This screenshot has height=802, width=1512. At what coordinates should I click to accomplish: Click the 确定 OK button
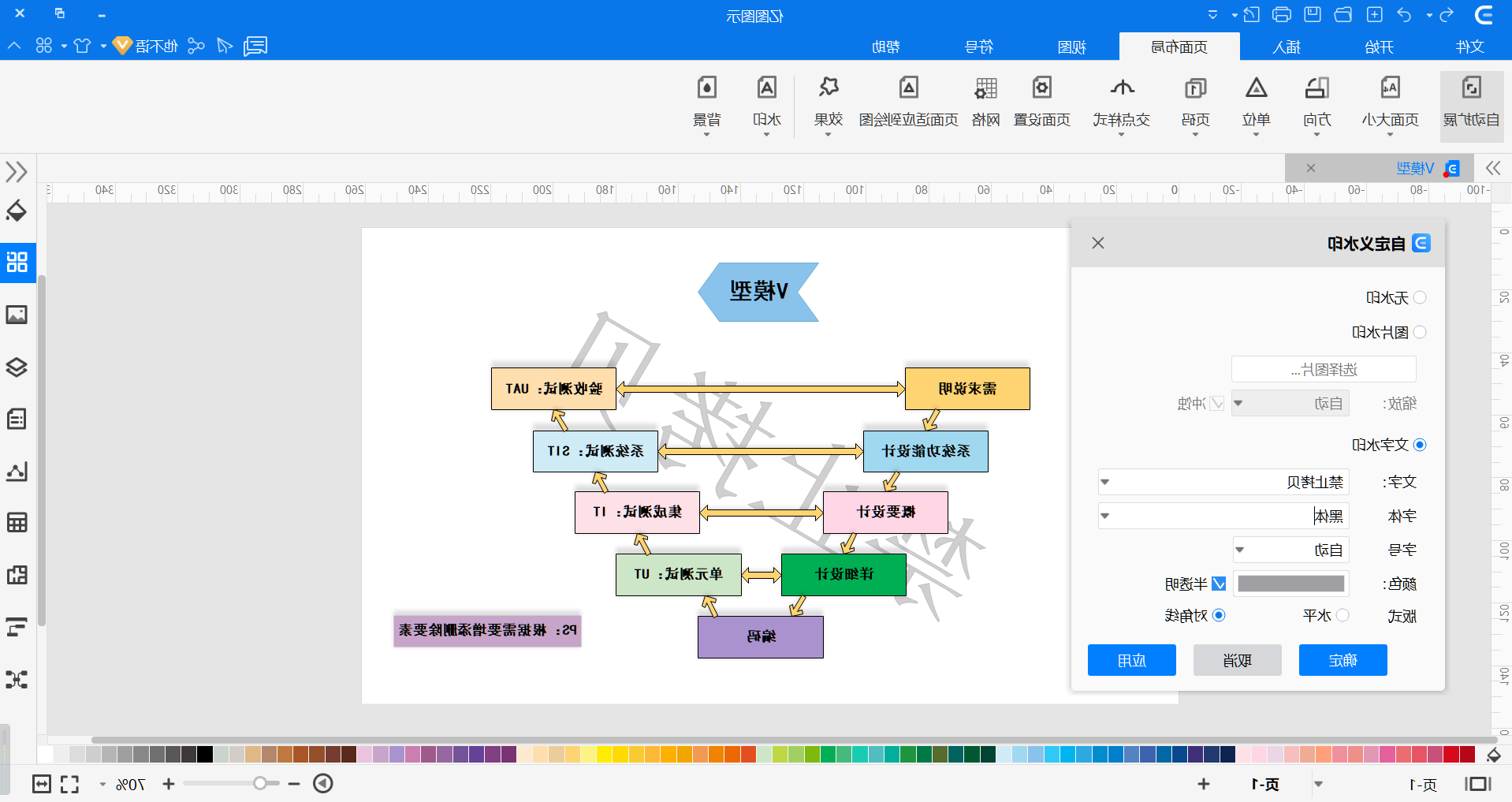pyautogui.click(x=1343, y=660)
